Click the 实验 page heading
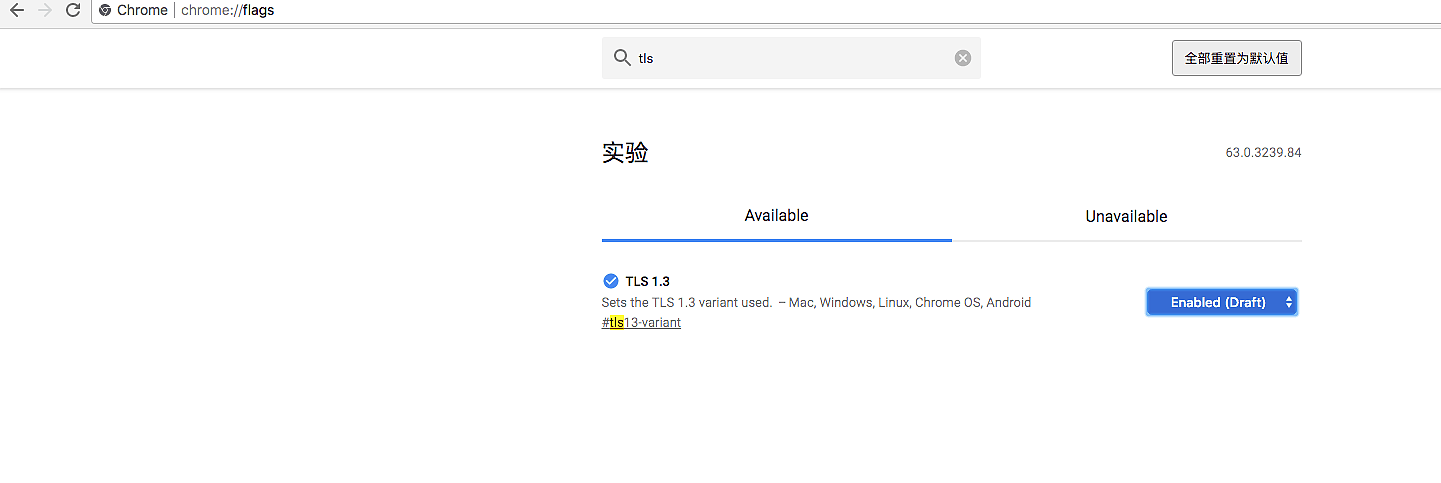 click(625, 153)
